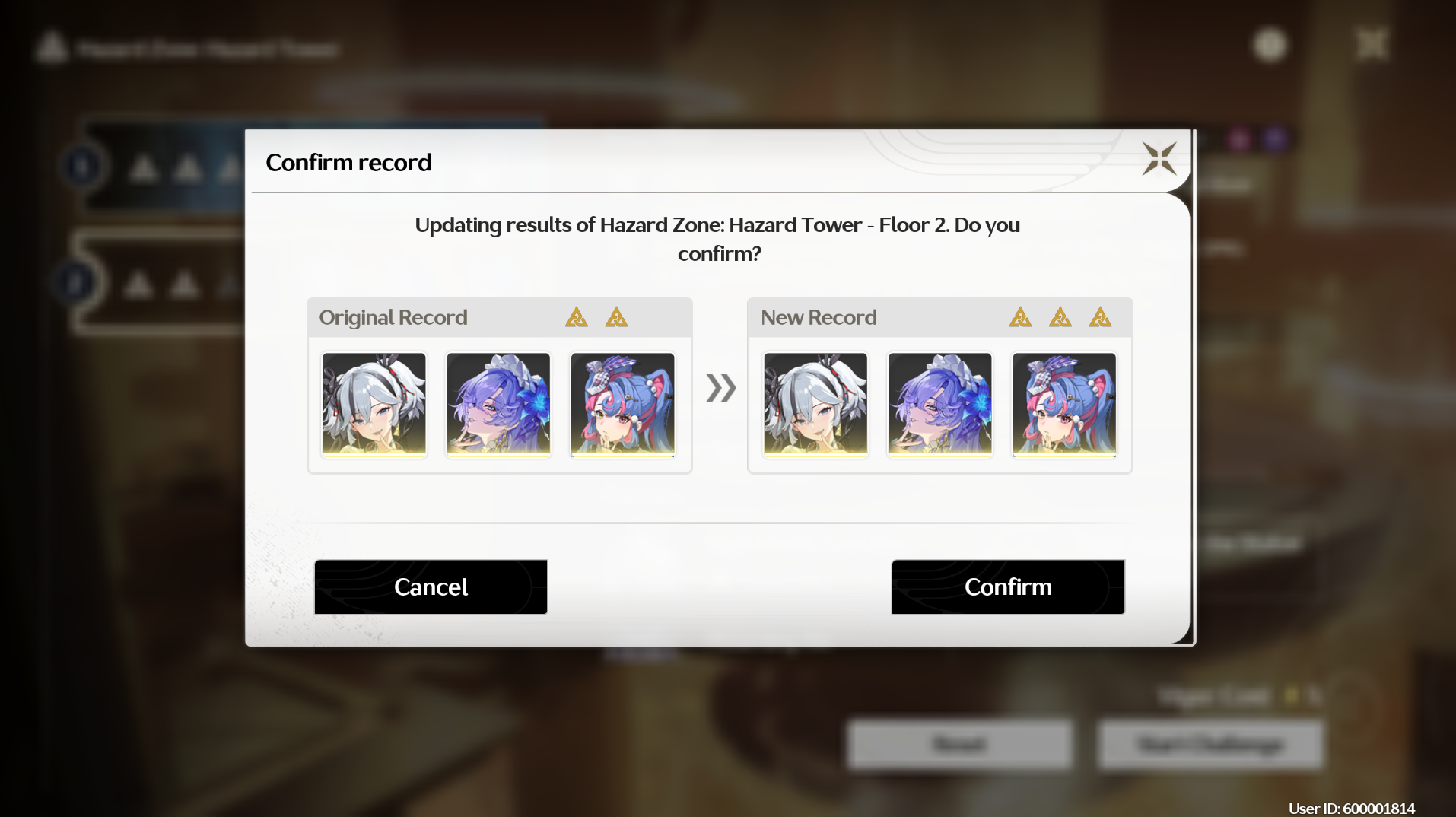Click first gold star icon in New Record
The image size is (1456, 817).
coord(1020,317)
